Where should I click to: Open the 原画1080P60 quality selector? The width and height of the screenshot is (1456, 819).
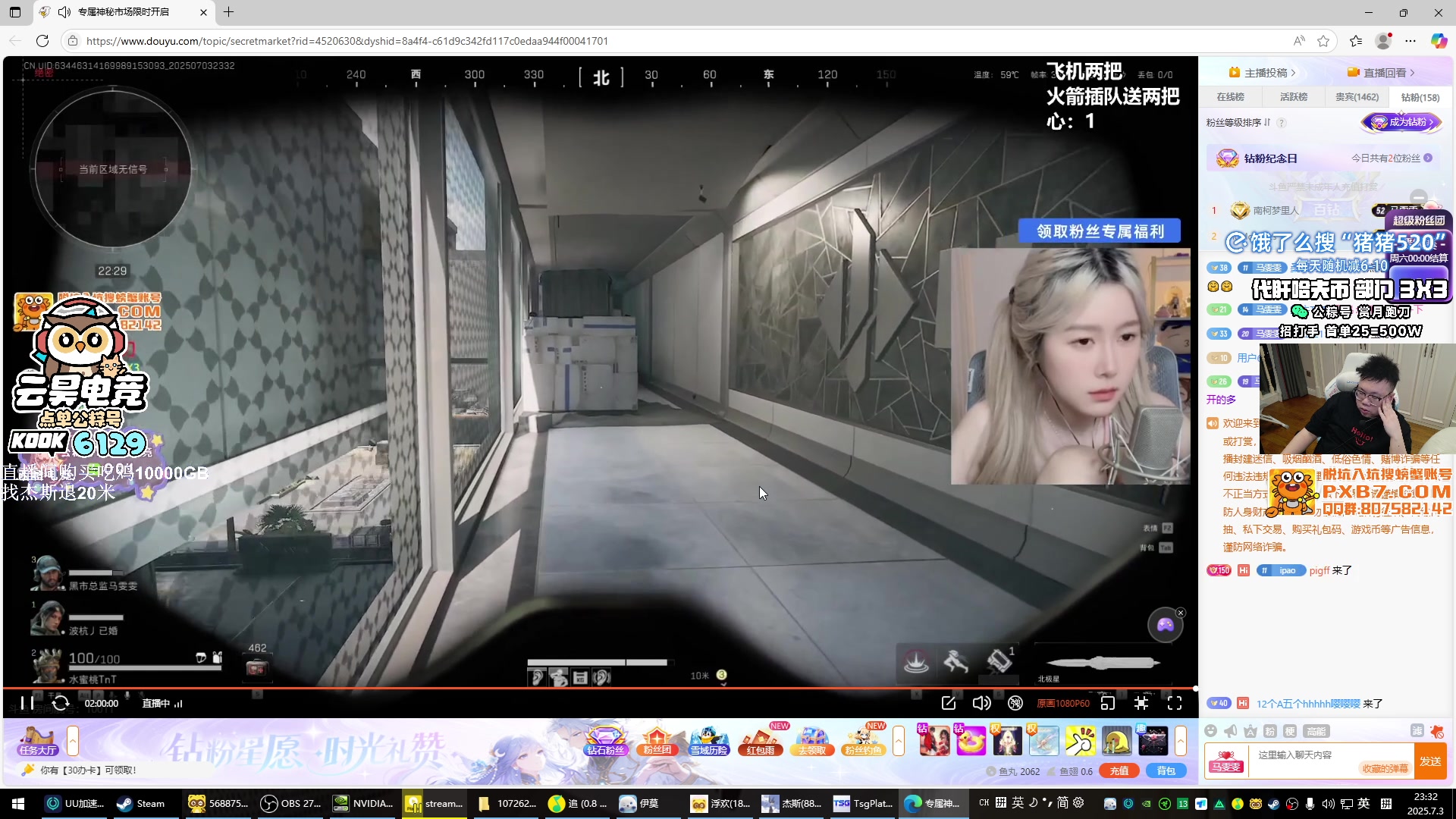(1063, 704)
